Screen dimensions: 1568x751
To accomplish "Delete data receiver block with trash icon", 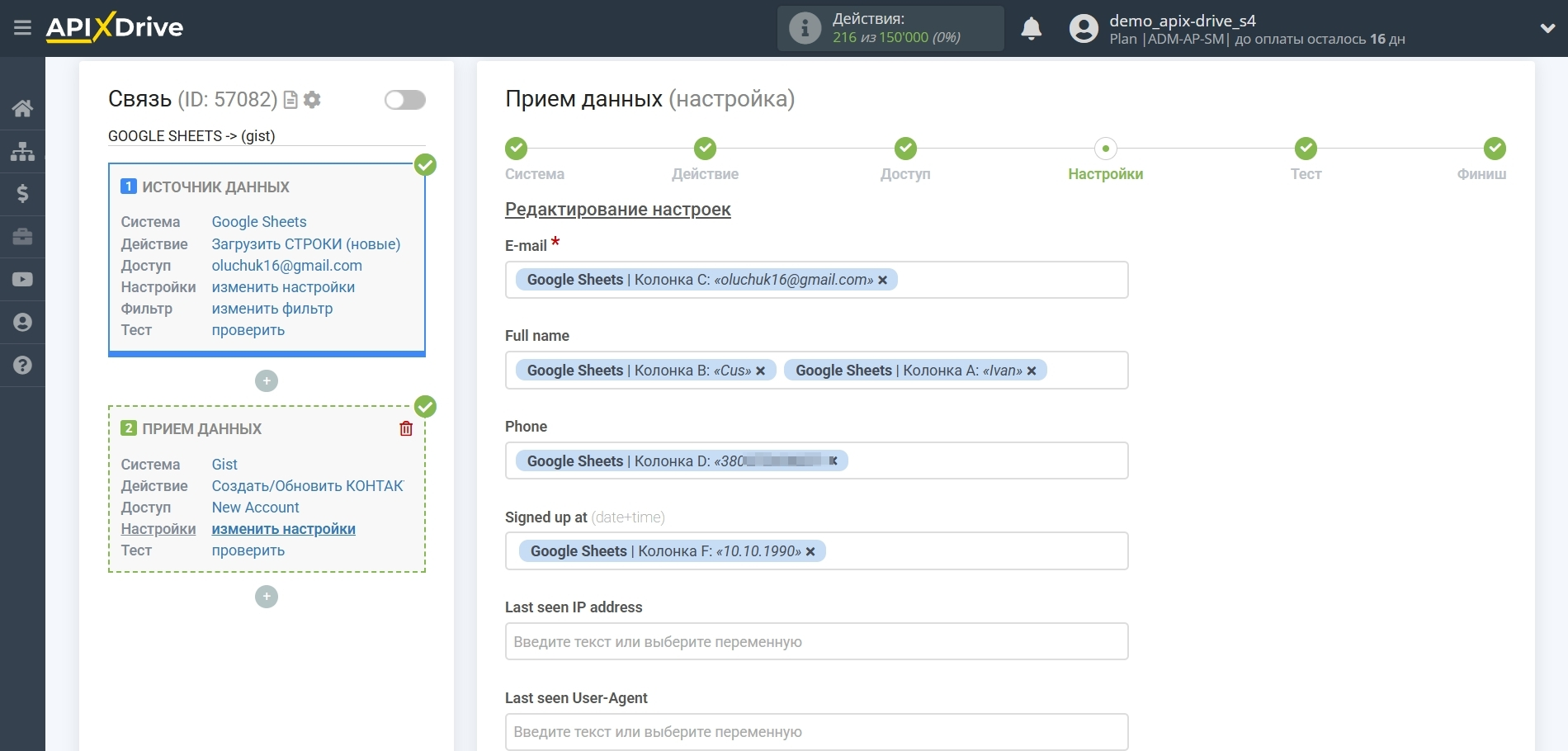I will coord(406,428).
